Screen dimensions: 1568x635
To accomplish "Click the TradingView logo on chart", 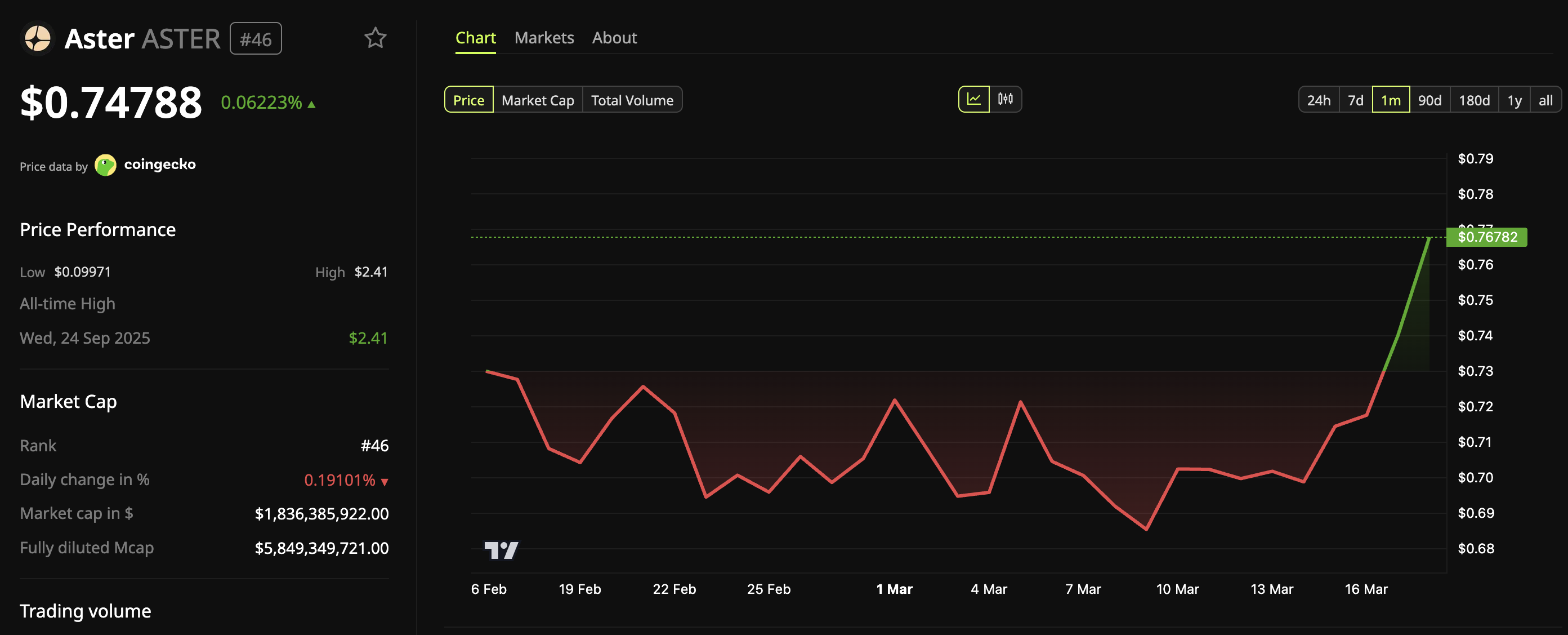I will coord(501,550).
